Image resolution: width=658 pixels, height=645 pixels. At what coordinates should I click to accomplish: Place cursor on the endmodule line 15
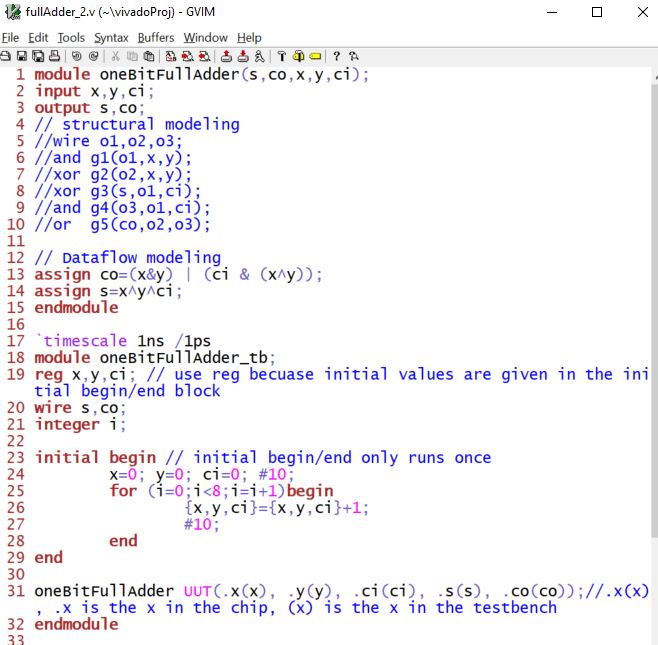pyautogui.click(x=76, y=308)
